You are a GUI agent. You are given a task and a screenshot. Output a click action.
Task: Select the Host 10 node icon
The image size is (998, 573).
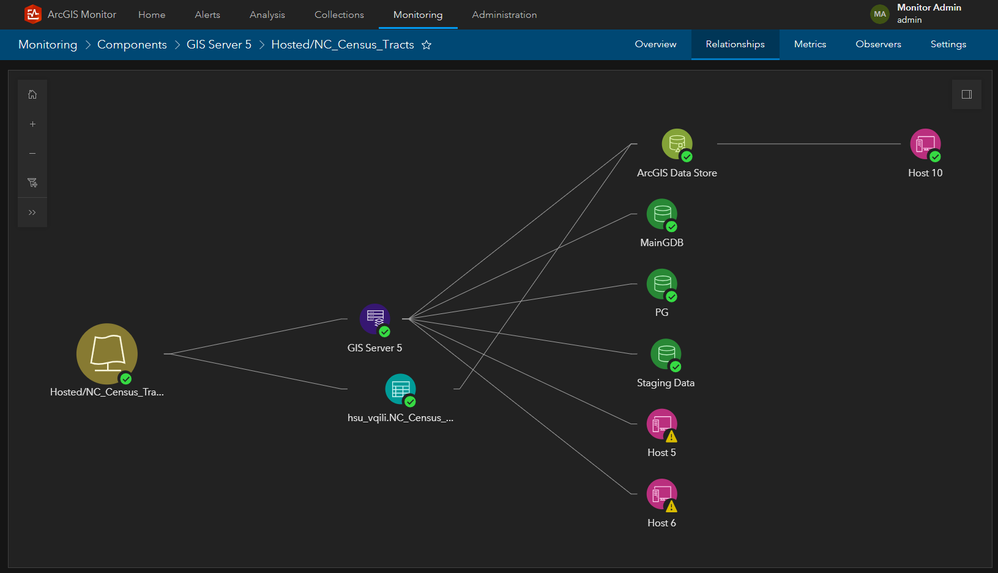click(x=925, y=144)
